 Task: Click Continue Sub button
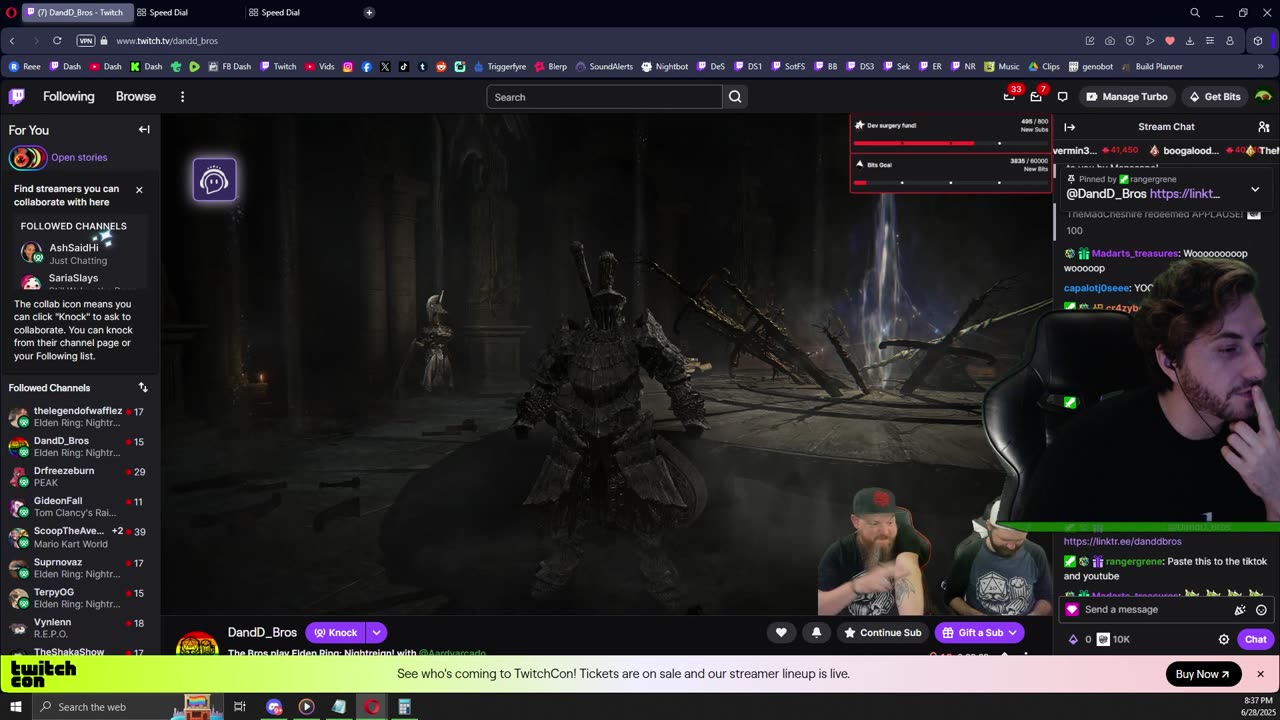(x=882, y=632)
